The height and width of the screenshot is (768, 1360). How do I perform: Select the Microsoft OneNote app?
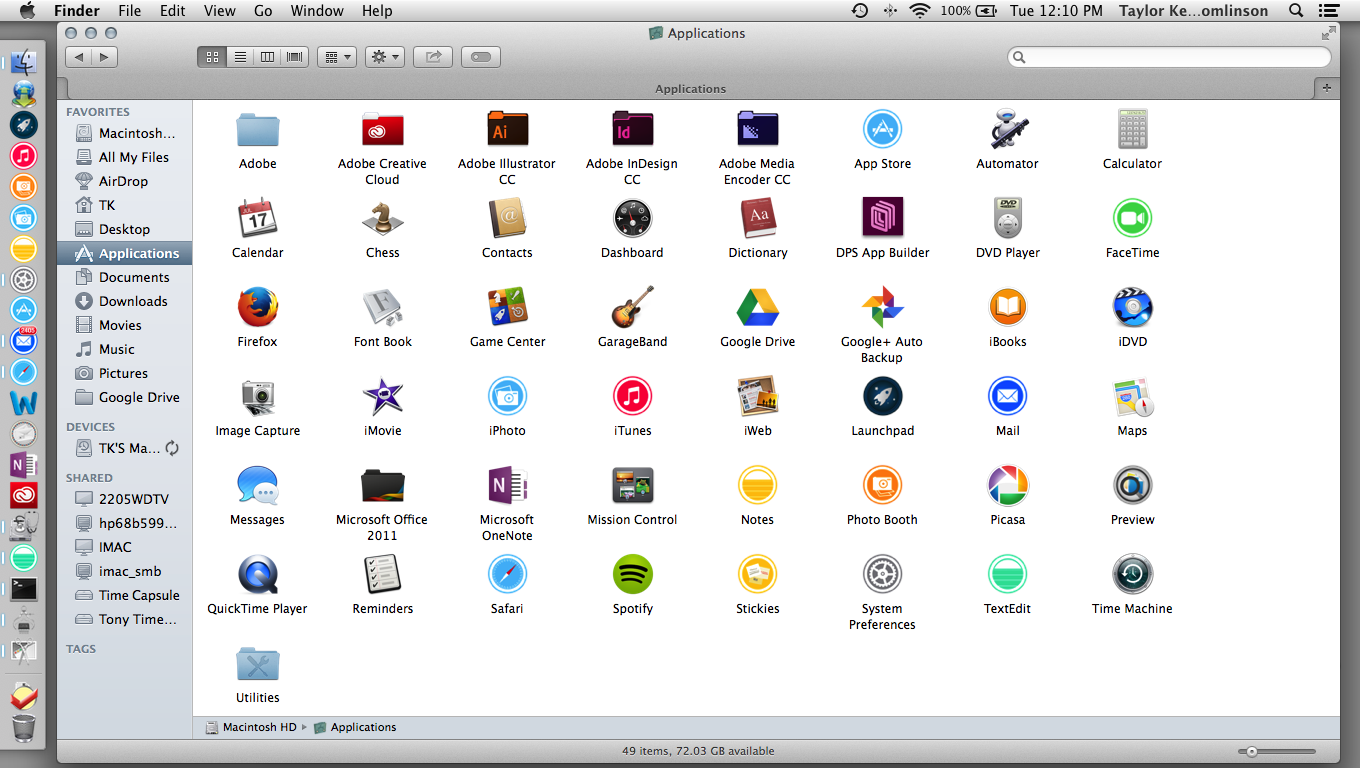[x=507, y=486]
